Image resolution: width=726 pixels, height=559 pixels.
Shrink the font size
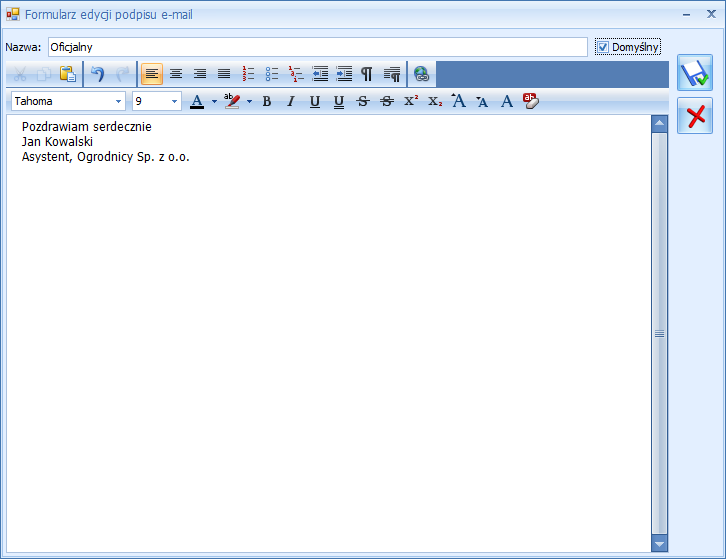click(482, 101)
